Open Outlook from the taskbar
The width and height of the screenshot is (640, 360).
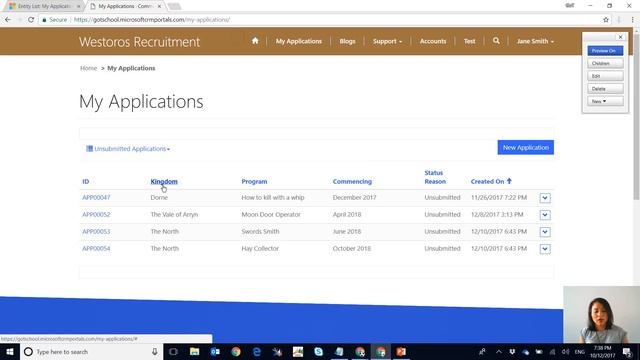(x=215, y=351)
